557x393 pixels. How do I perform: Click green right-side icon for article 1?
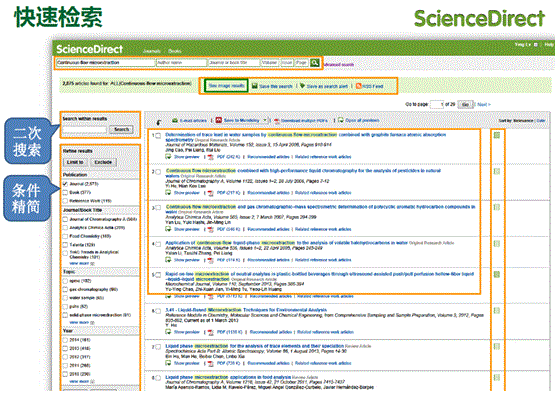tap(497, 135)
